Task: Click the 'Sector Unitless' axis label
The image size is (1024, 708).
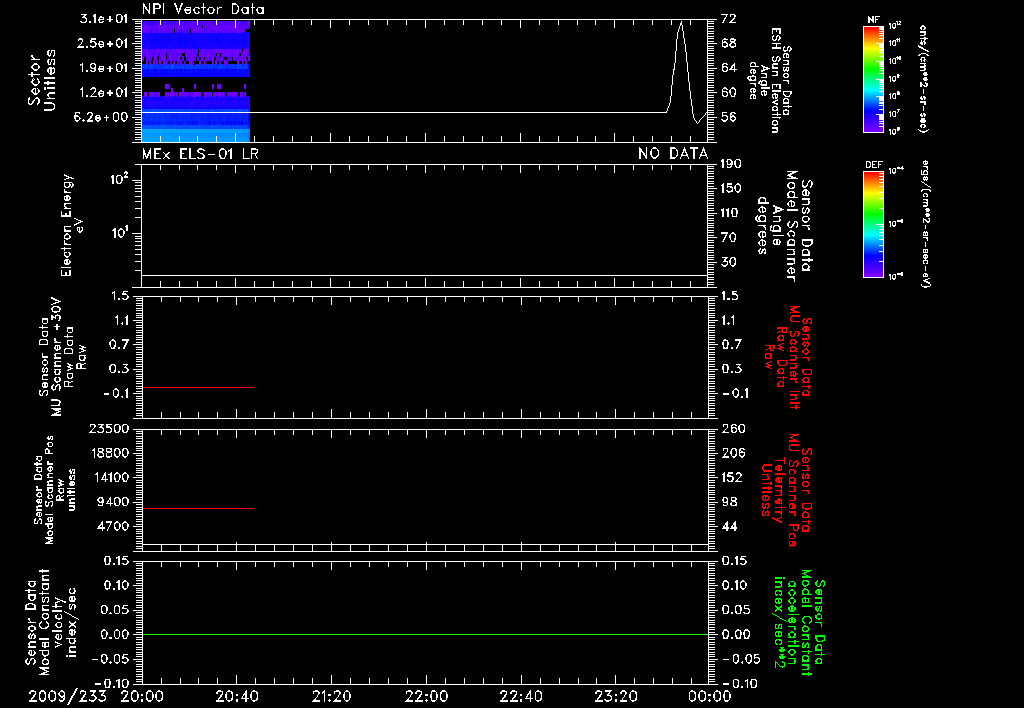Action: tap(42, 80)
